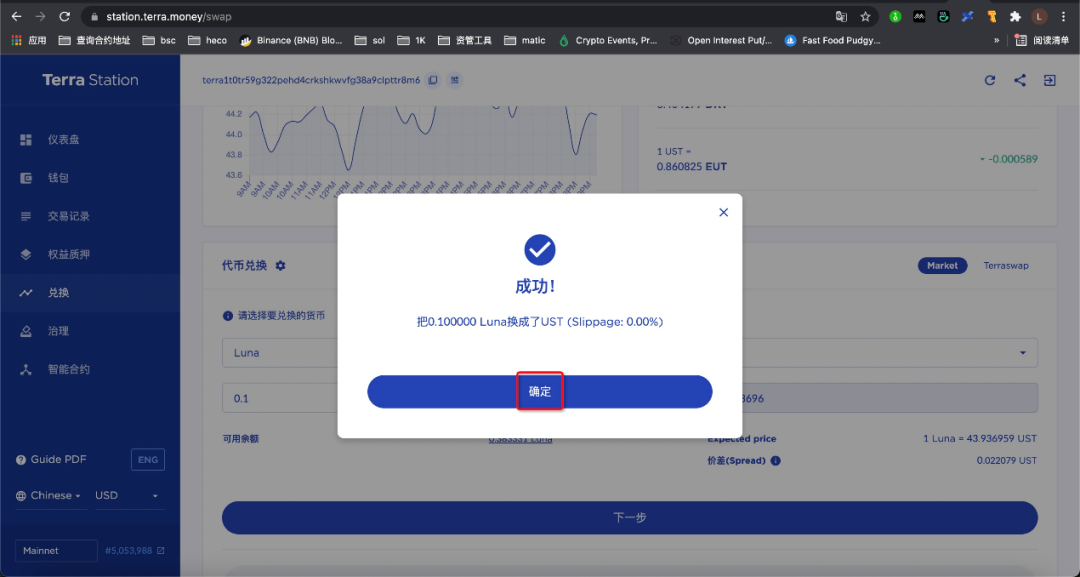Screen dimensions: 1080x577
Task: Click the share icon in header
Action: point(1019,81)
